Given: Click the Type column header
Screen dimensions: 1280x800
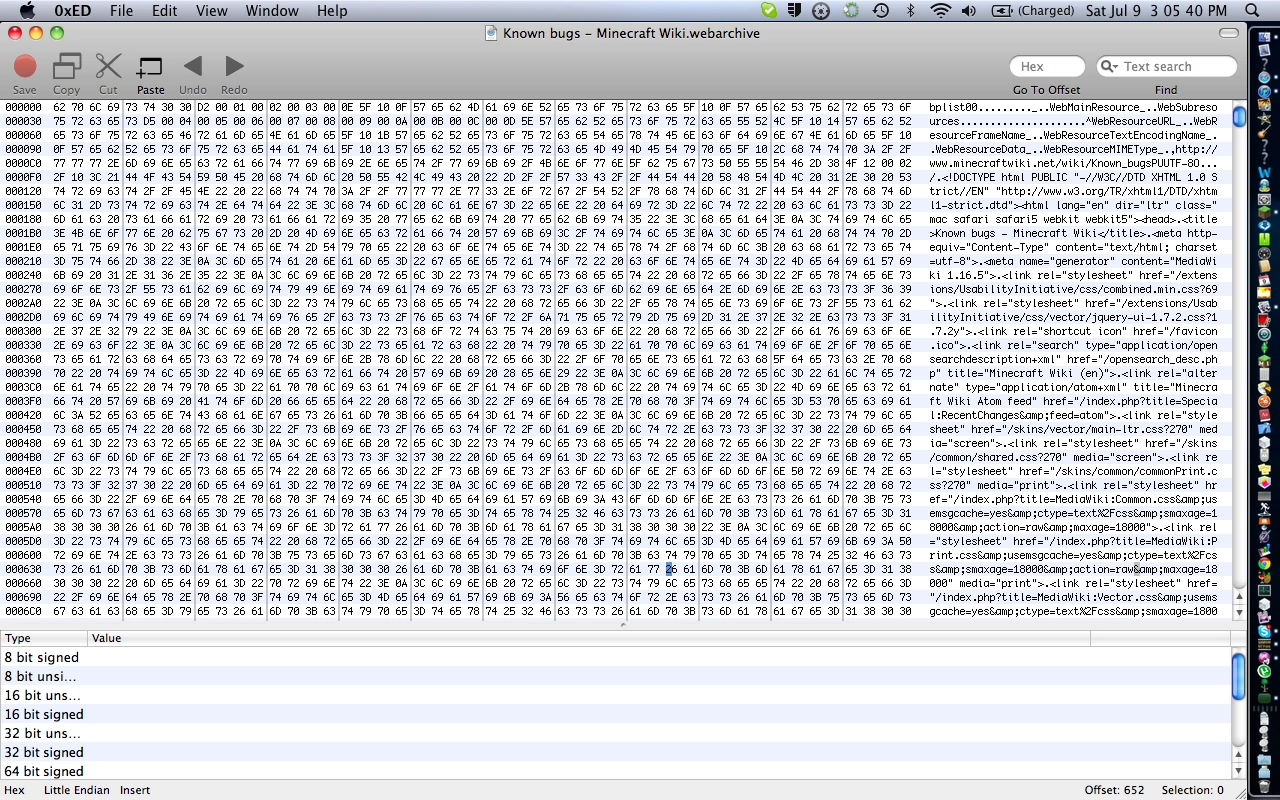Looking at the screenshot, I should coord(44,638).
